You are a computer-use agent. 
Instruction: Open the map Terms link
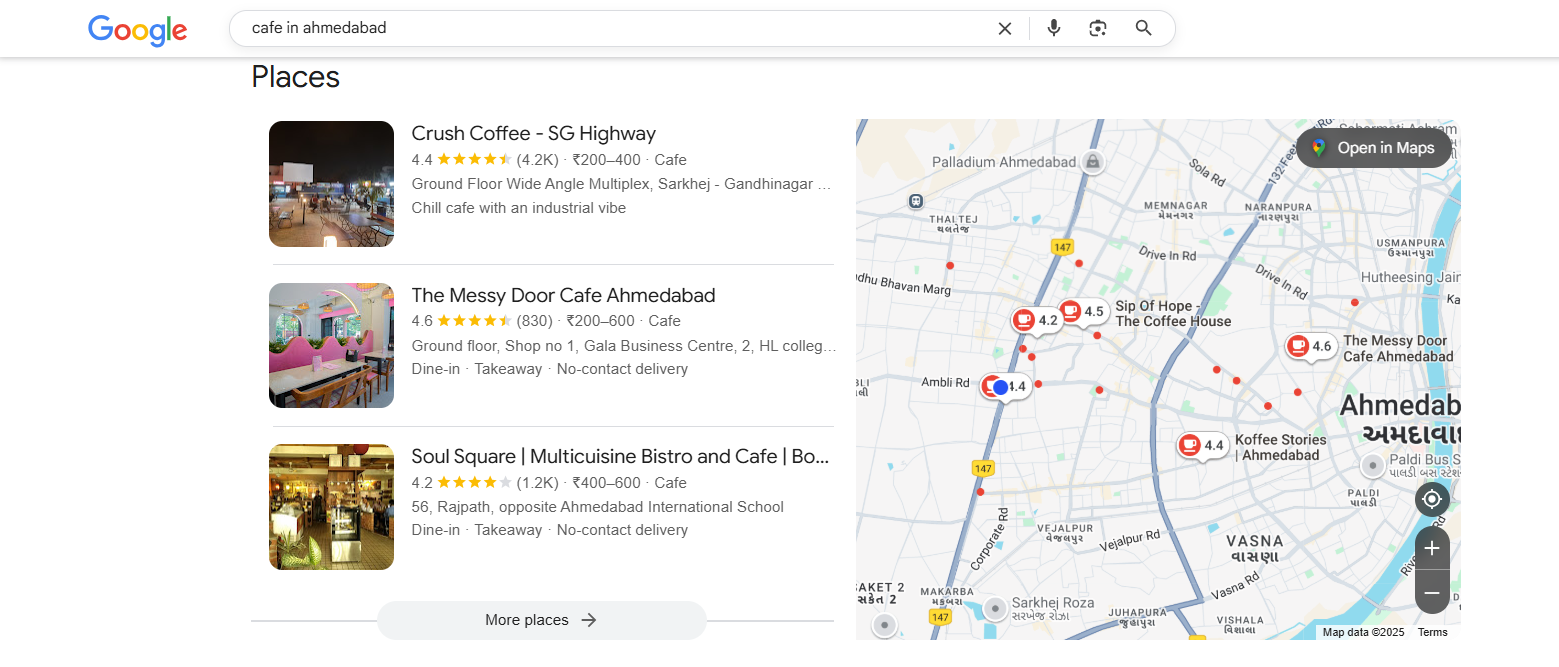tap(1432, 632)
